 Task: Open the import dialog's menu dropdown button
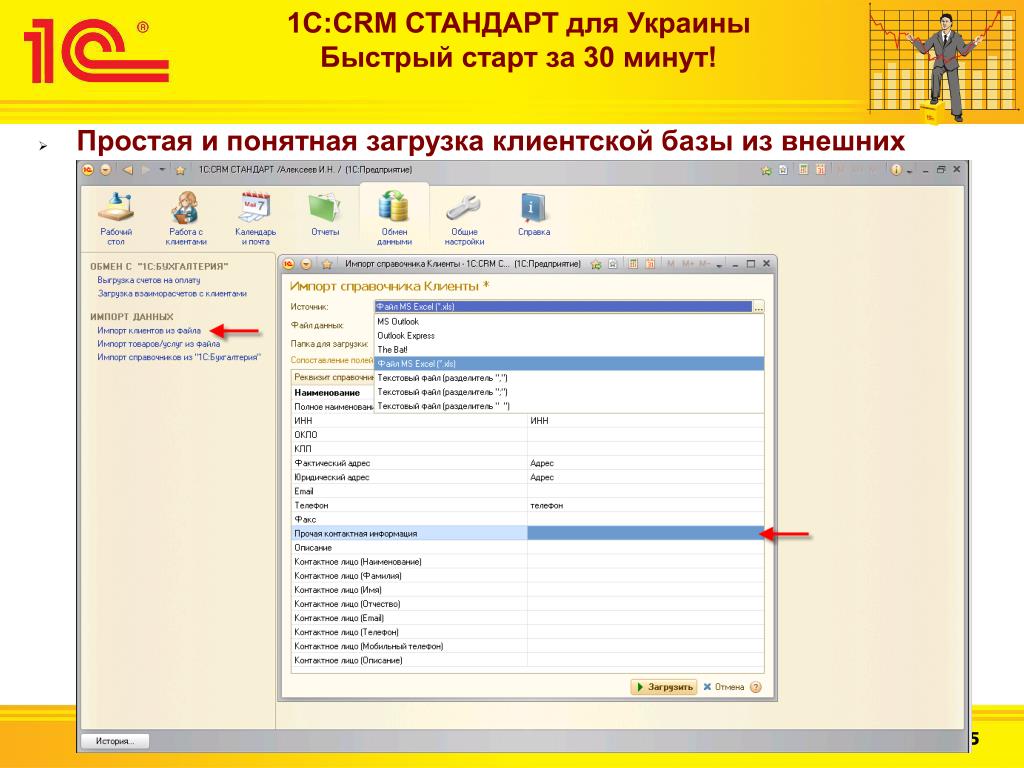coord(306,264)
